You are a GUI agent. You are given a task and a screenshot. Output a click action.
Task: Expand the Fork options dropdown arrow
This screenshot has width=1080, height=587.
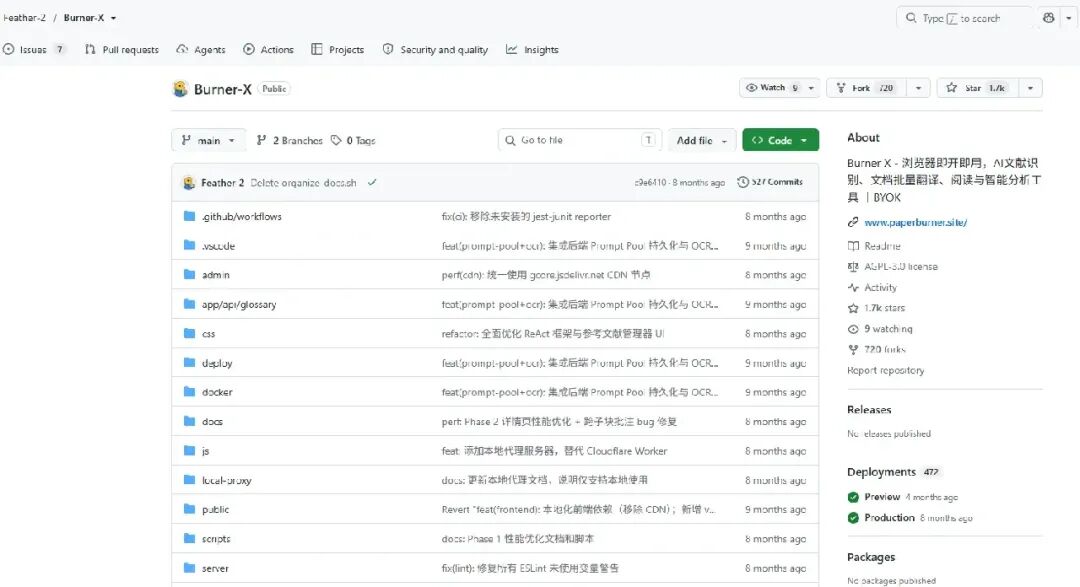click(919, 88)
